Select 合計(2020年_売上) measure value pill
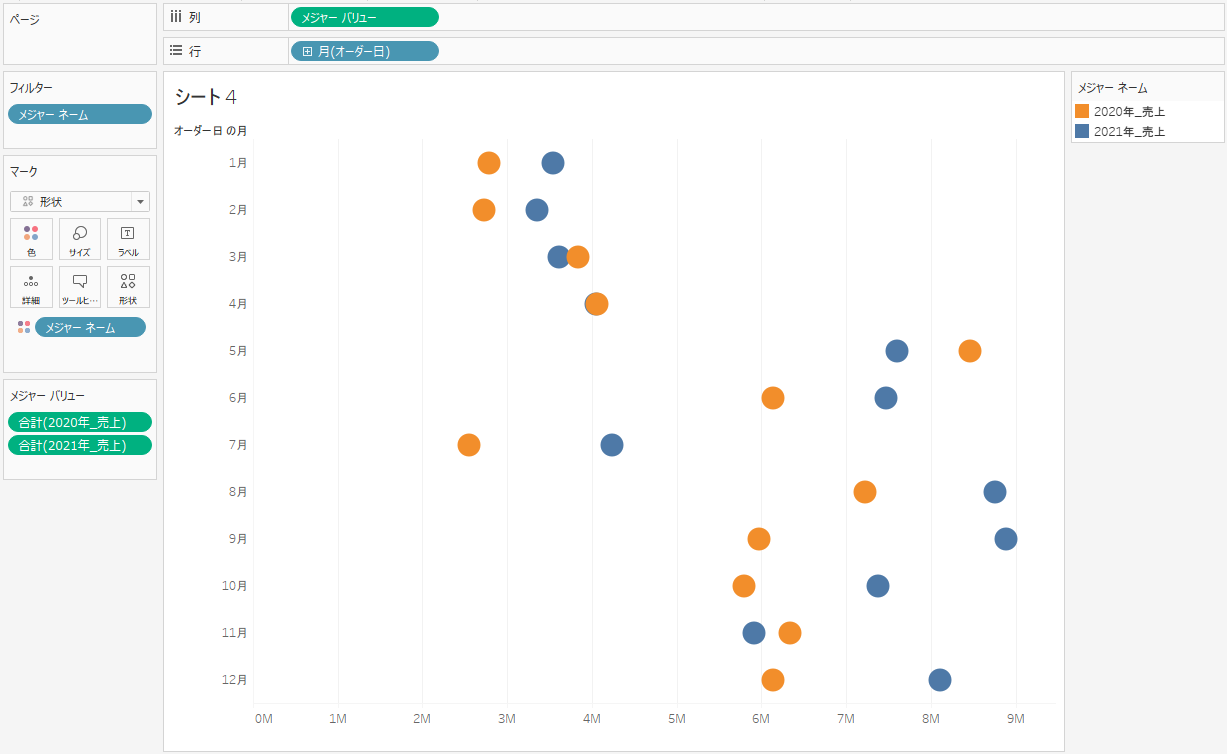The width and height of the screenshot is (1227, 754). click(x=80, y=422)
